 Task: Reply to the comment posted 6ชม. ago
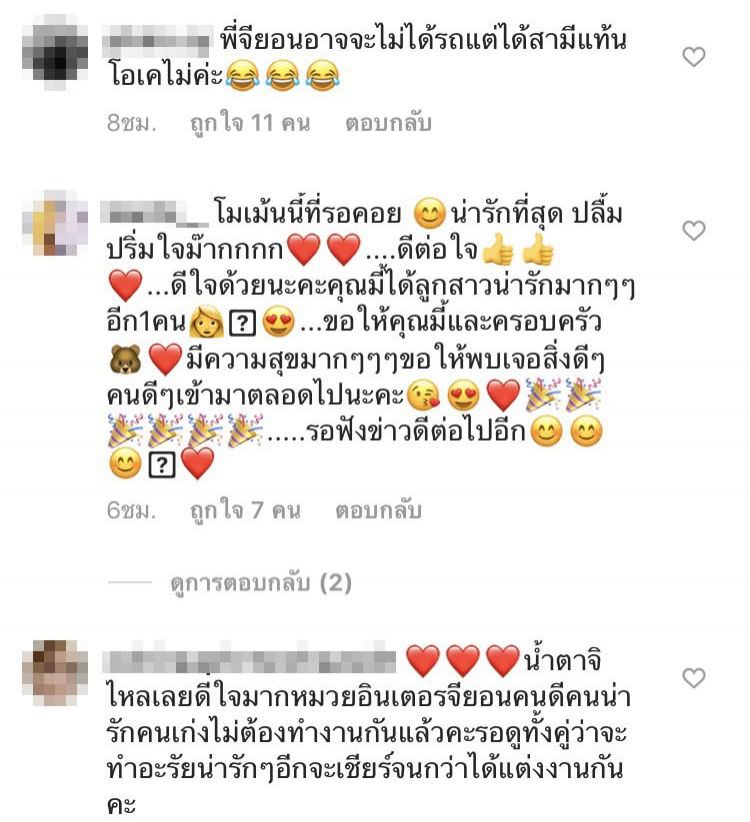378,510
